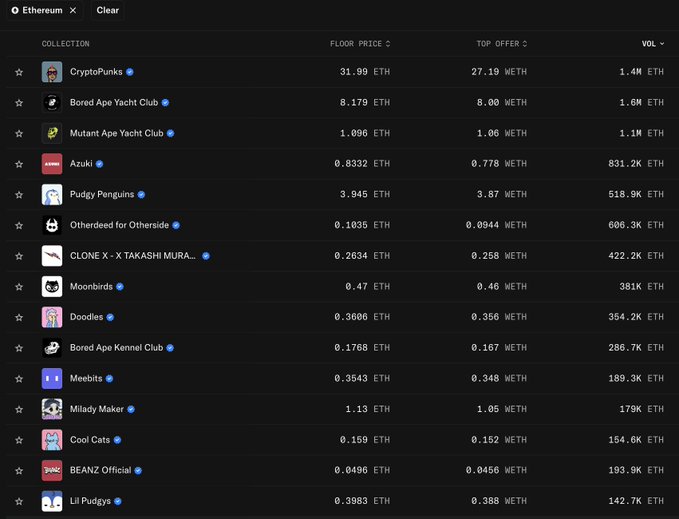The width and height of the screenshot is (679, 519).
Task: Open the Bored Ape Yacht Club link
Action: pos(114,103)
